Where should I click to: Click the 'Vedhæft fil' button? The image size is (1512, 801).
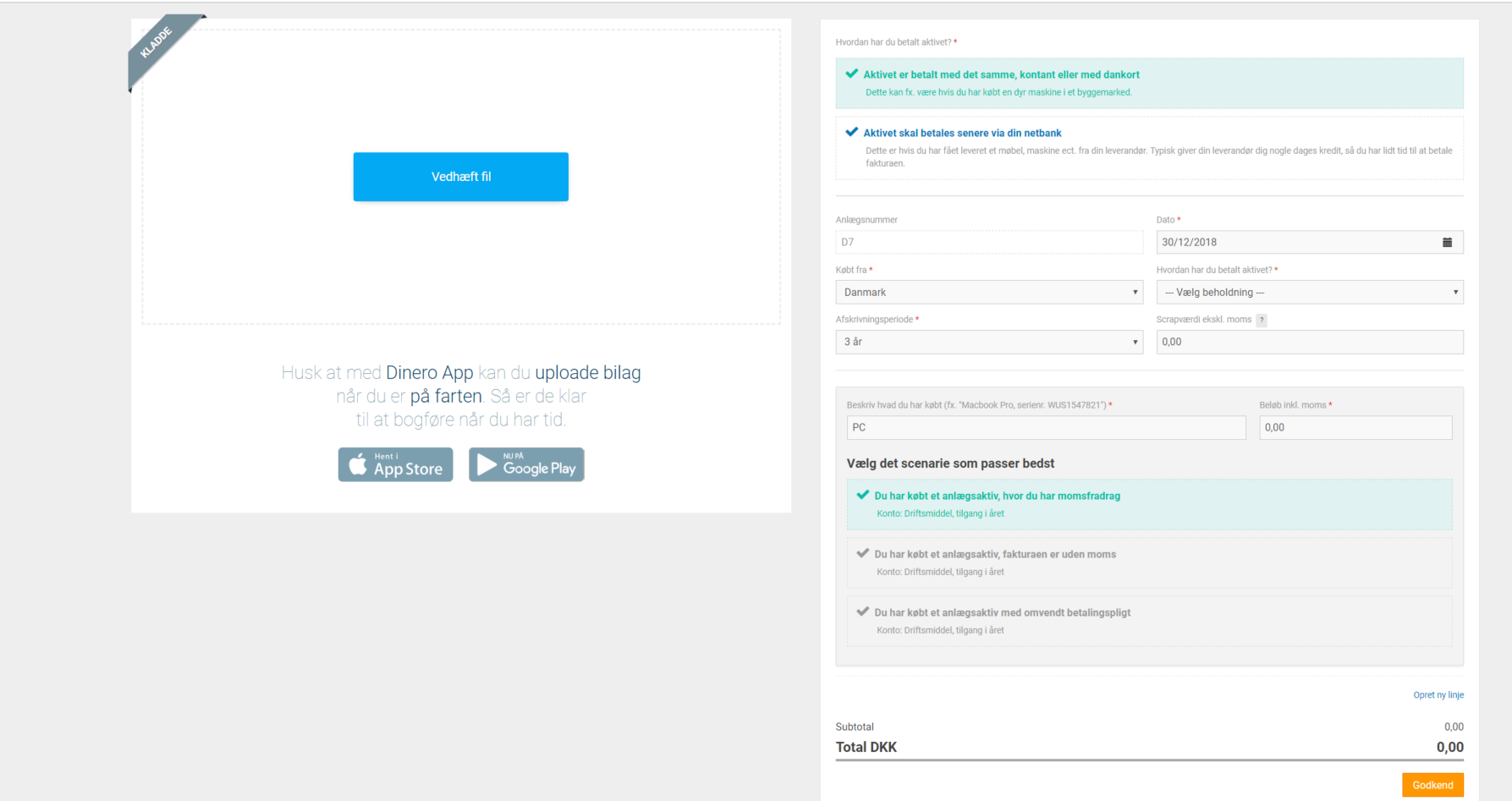461,177
